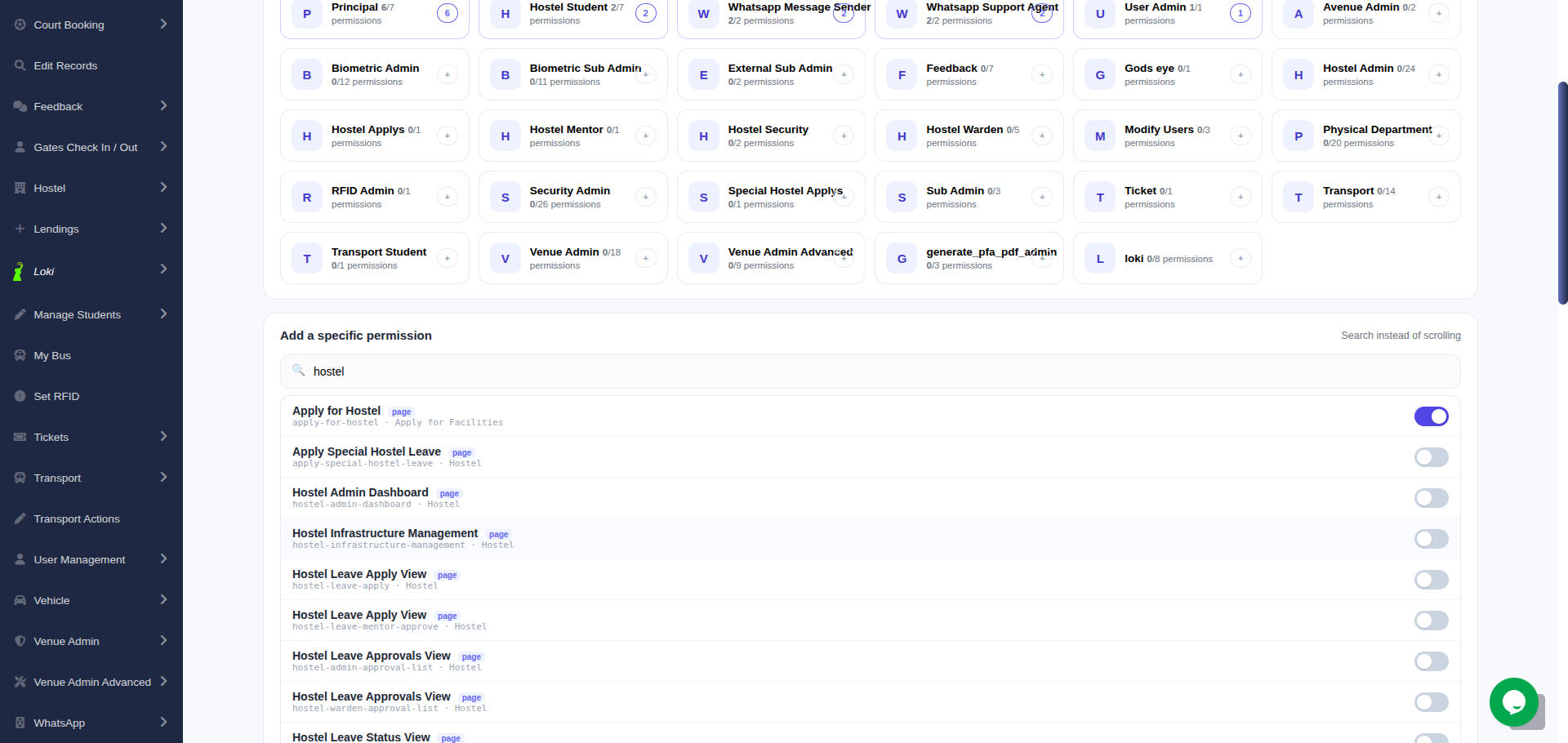Expand the Manage Students chevron
The image size is (1568, 743).
pyautogui.click(x=163, y=314)
